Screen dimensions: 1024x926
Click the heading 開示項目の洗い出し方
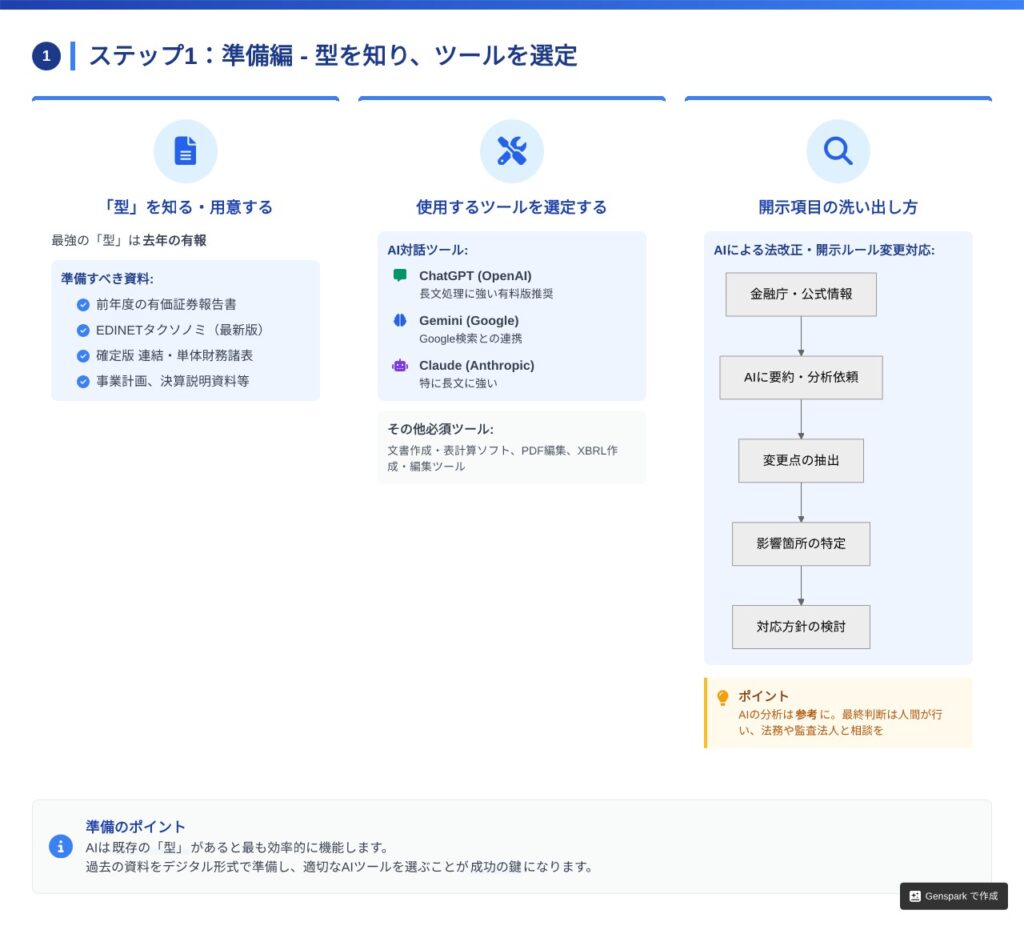[838, 207]
